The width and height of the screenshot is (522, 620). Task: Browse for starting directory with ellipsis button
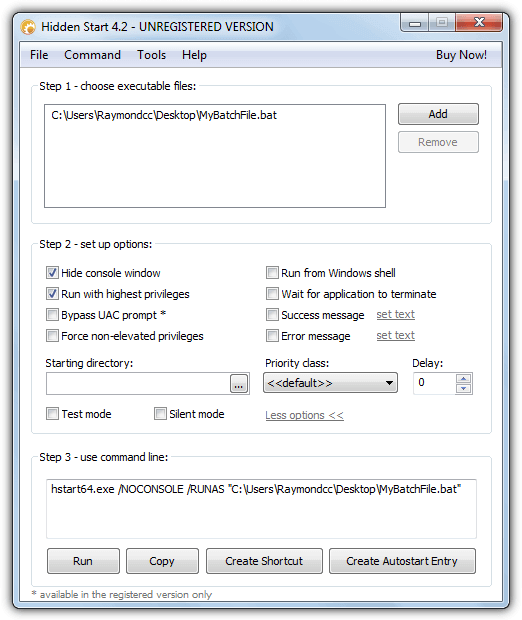tap(239, 383)
